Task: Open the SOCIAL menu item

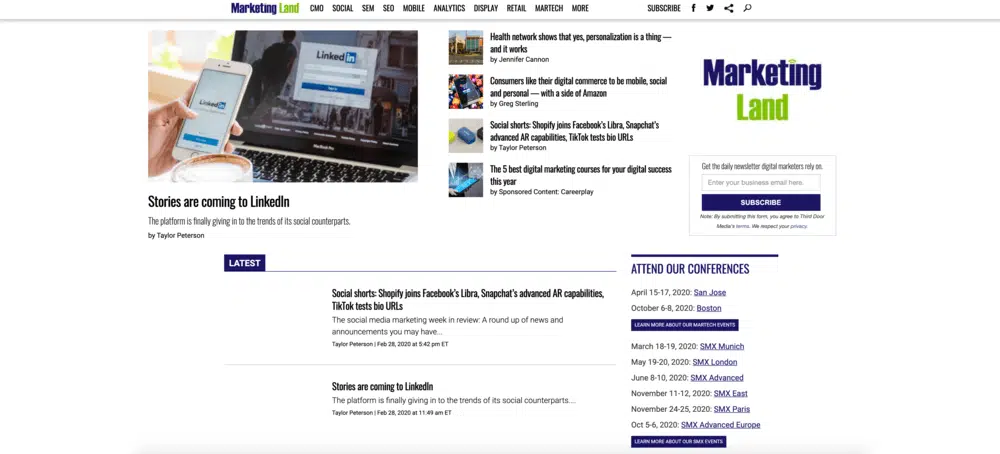Action: (343, 8)
